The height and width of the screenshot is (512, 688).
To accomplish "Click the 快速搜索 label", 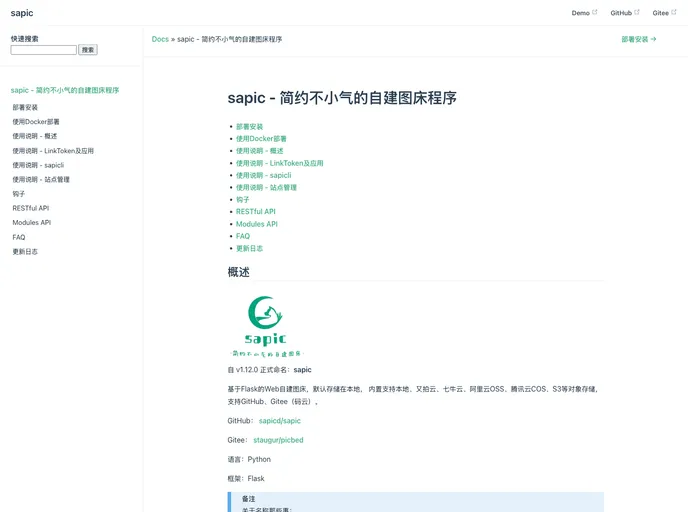I will 25,39.
